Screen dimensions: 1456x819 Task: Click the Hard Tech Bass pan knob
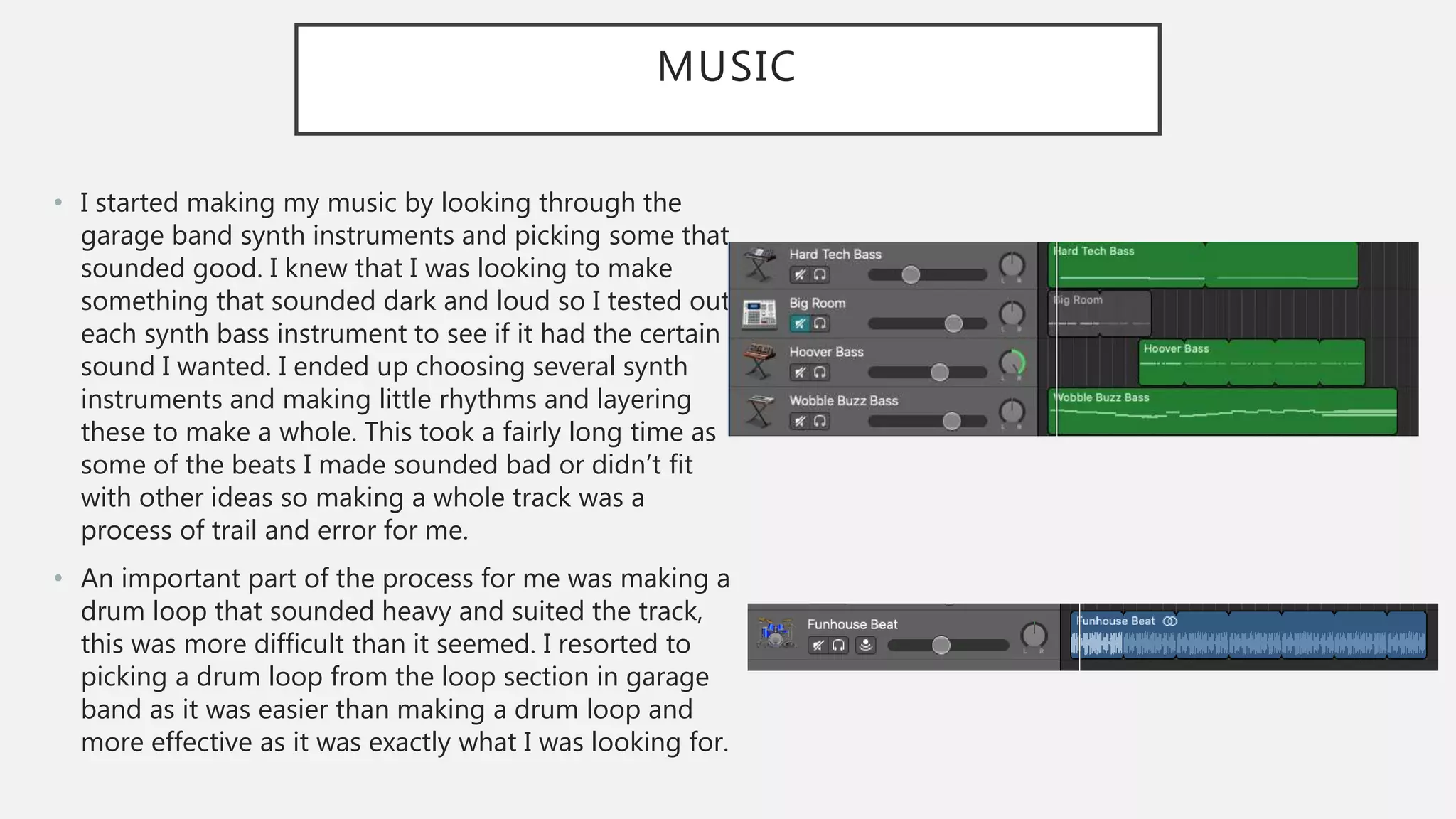pos(1012,265)
